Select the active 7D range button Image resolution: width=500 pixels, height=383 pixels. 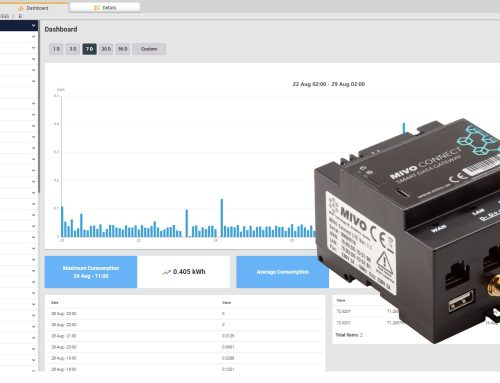(89, 49)
